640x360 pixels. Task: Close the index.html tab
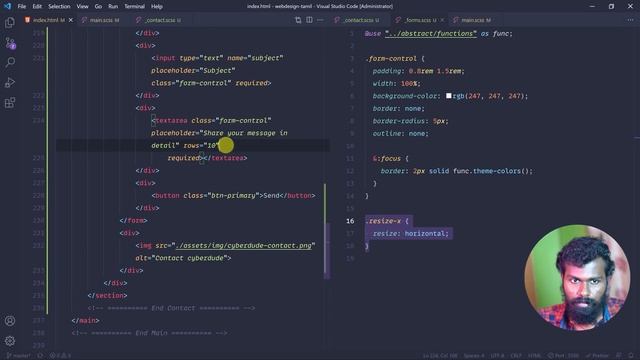(x=71, y=20)
